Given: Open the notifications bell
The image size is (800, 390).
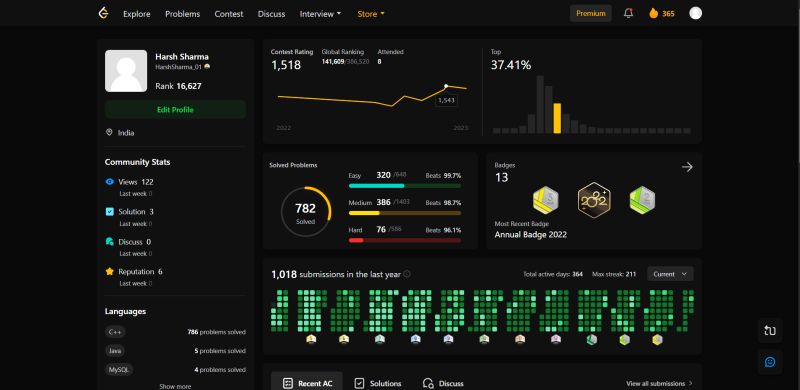Looking at the screenshot, I should tap(629, 13).
